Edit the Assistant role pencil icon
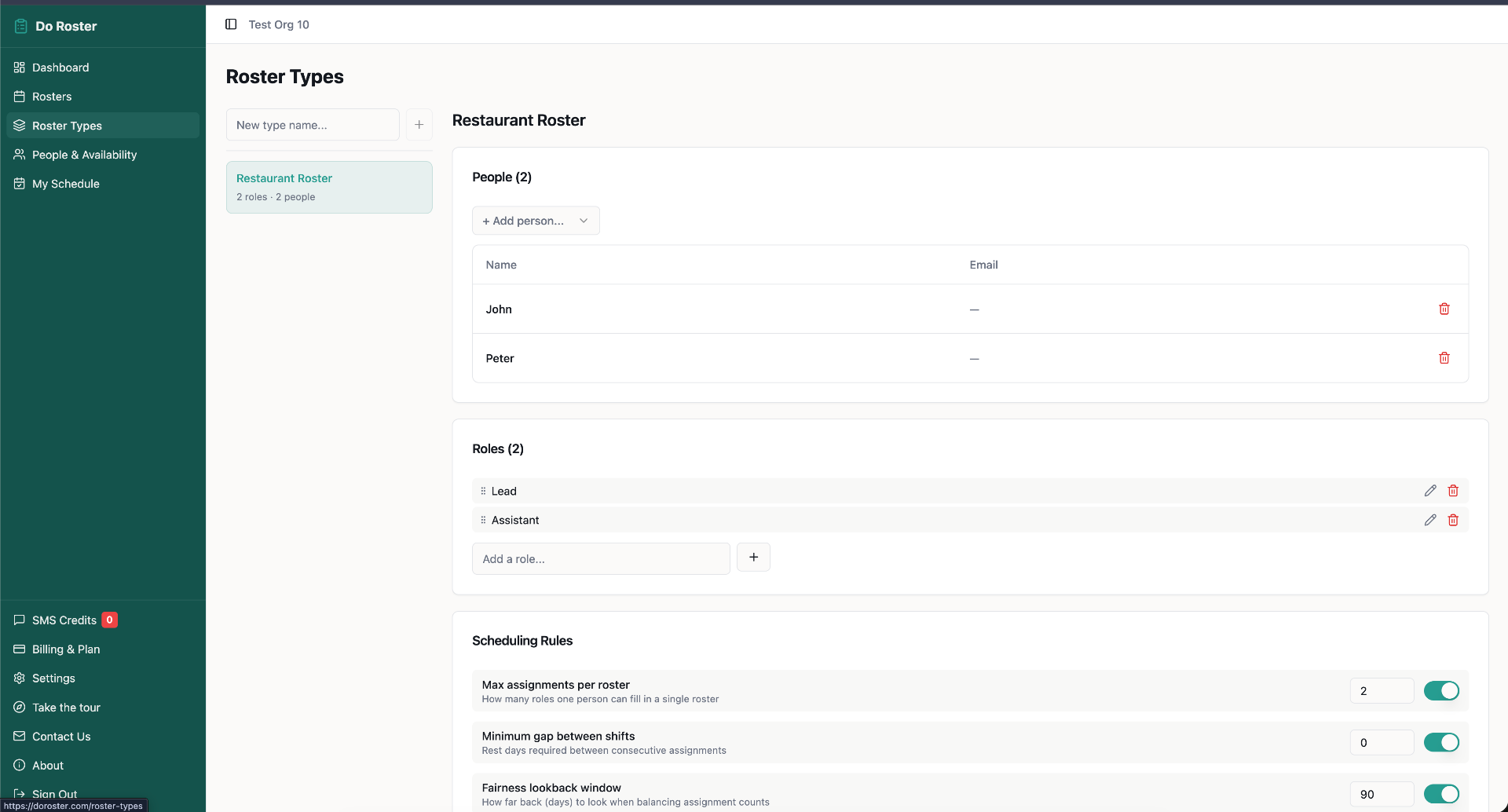 tap(1430, 520)
